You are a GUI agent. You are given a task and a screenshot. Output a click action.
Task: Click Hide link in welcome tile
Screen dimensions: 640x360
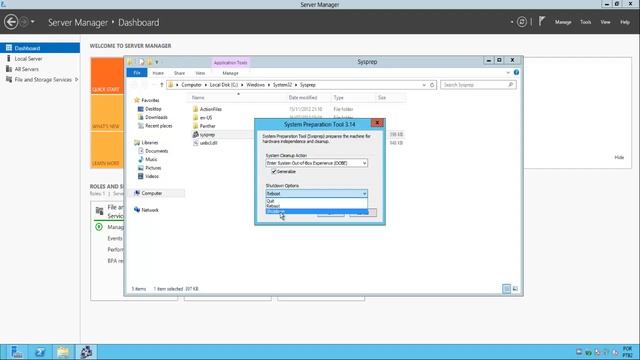click(x=619, y=158)
